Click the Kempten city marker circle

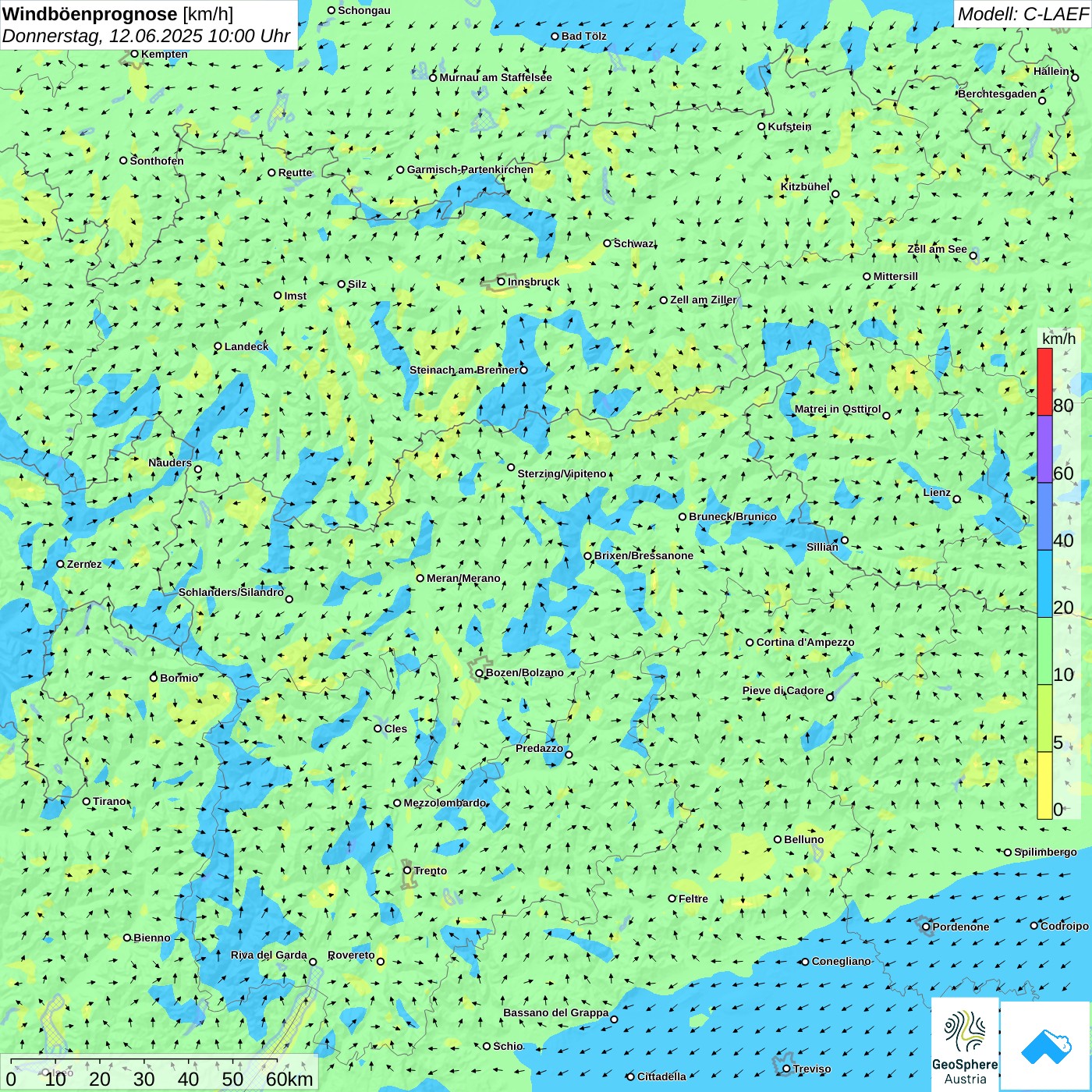[x=134, y=54]
